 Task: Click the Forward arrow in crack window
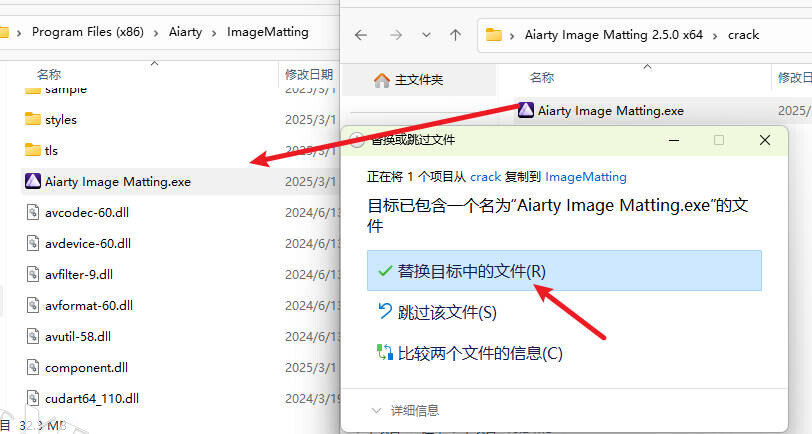(396, 35)
